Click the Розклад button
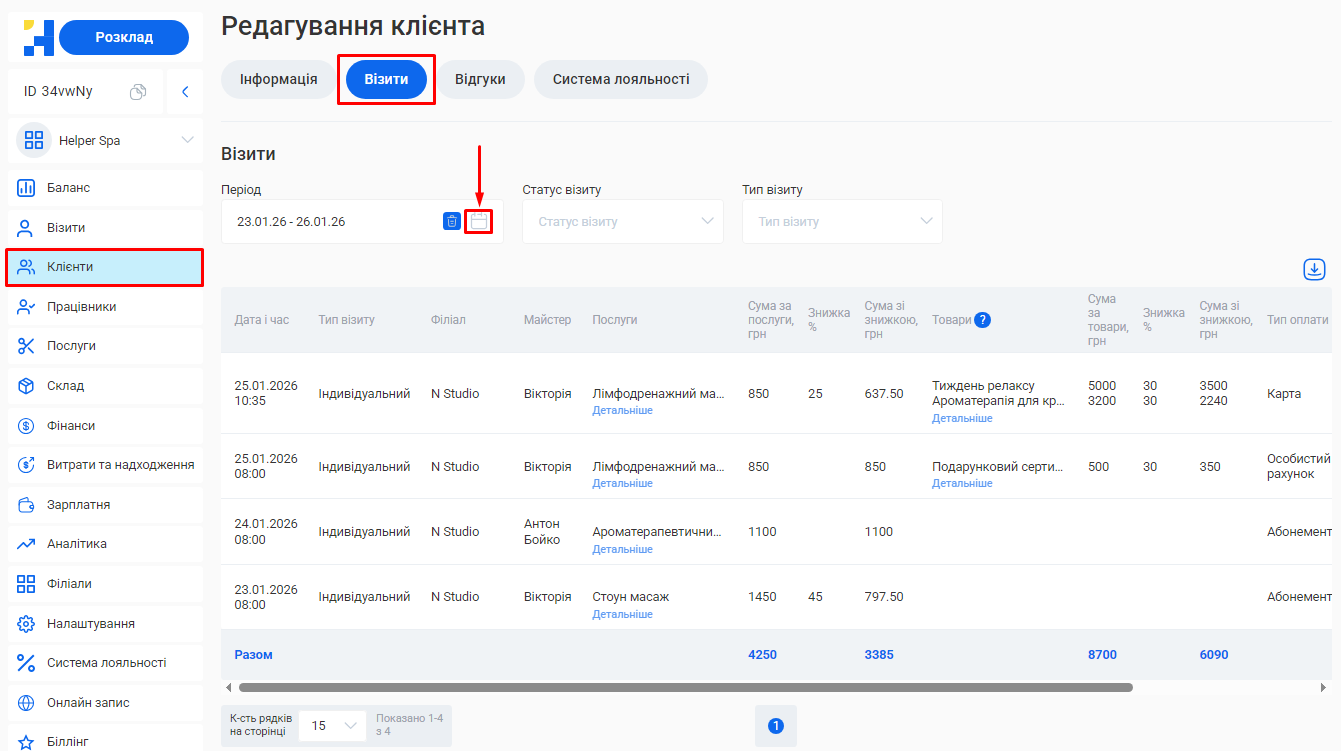Viewport: 1341px width, 751px height. (x=124, y=37)
